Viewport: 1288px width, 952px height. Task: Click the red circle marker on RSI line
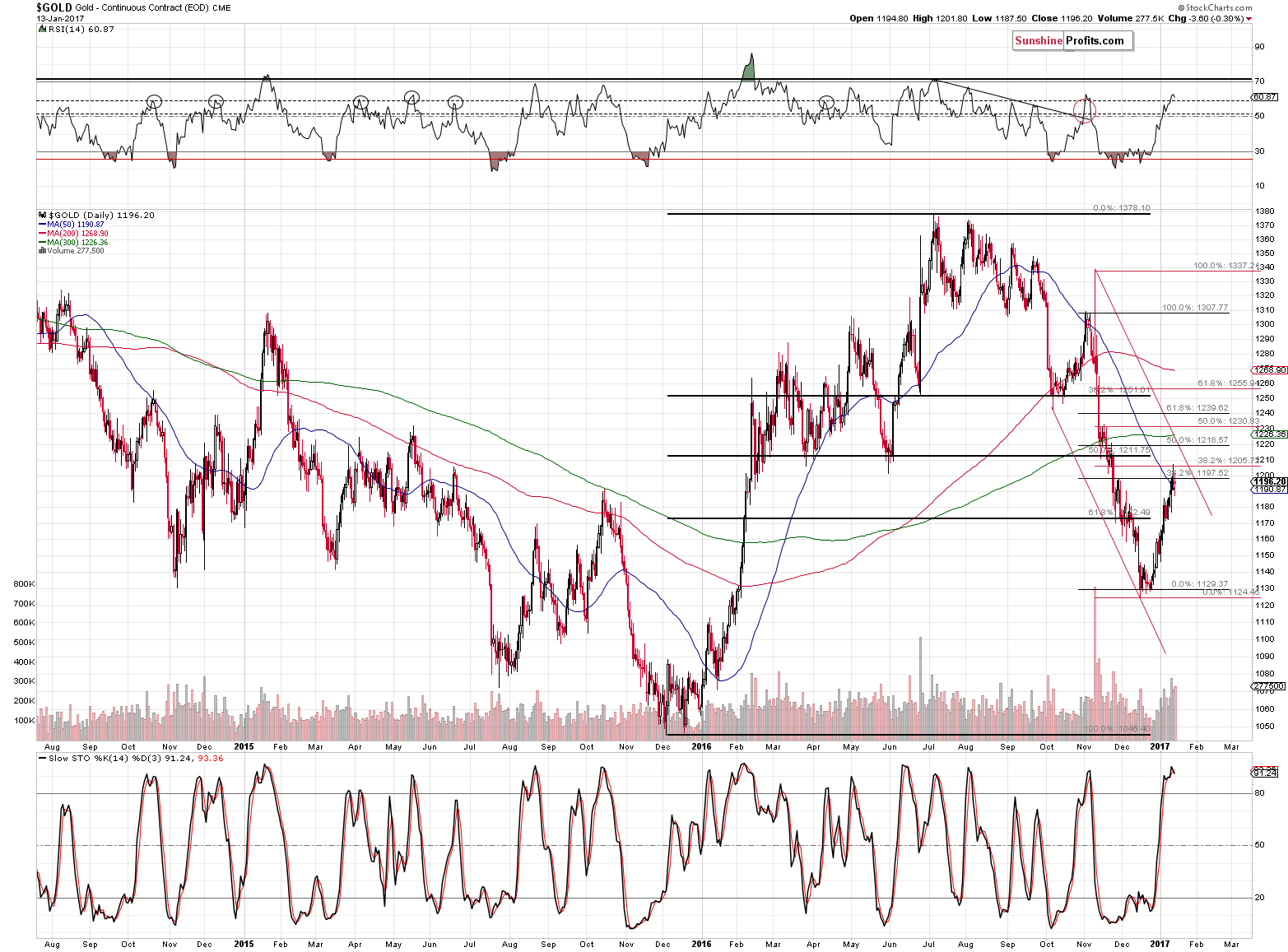1085,110
